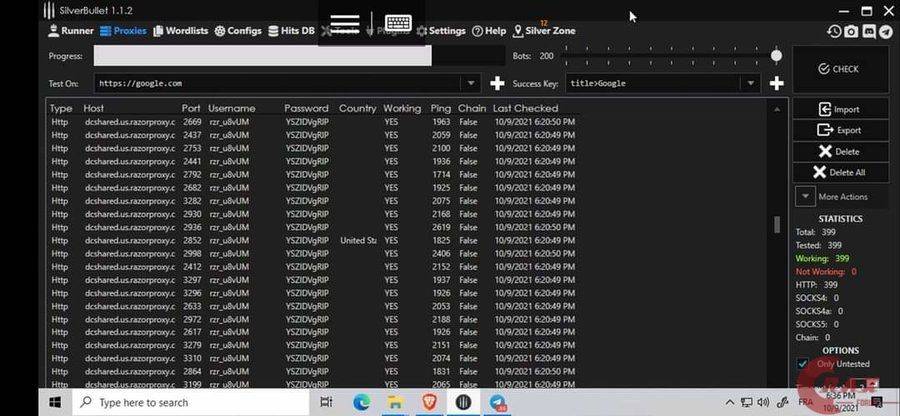Open the Test On URL dropdown arrow
The width and height of the screenshot is (900, 416).
[471, 83]
